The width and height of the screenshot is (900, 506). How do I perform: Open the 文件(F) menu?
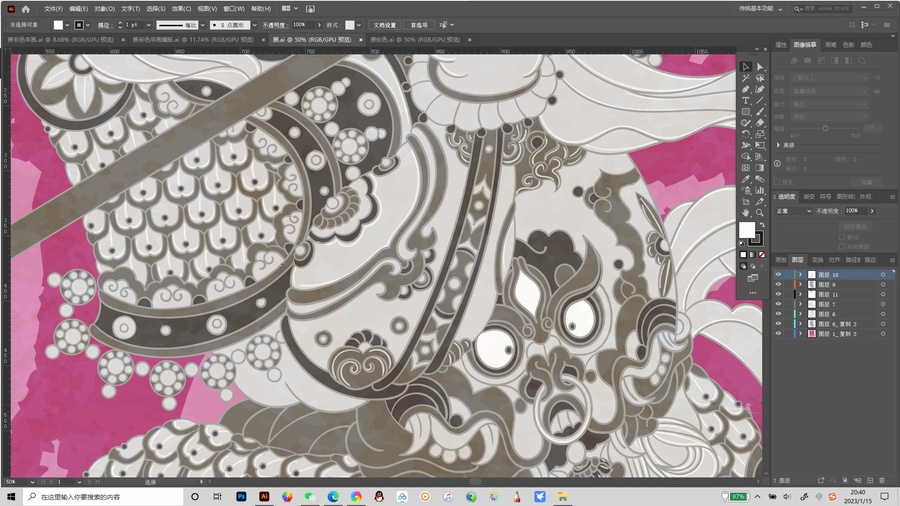(53, 9)
